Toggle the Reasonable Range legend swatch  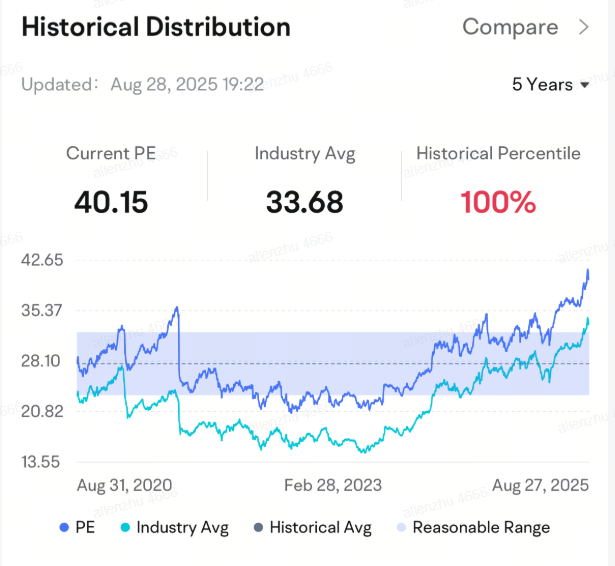[x=401, y=527]
